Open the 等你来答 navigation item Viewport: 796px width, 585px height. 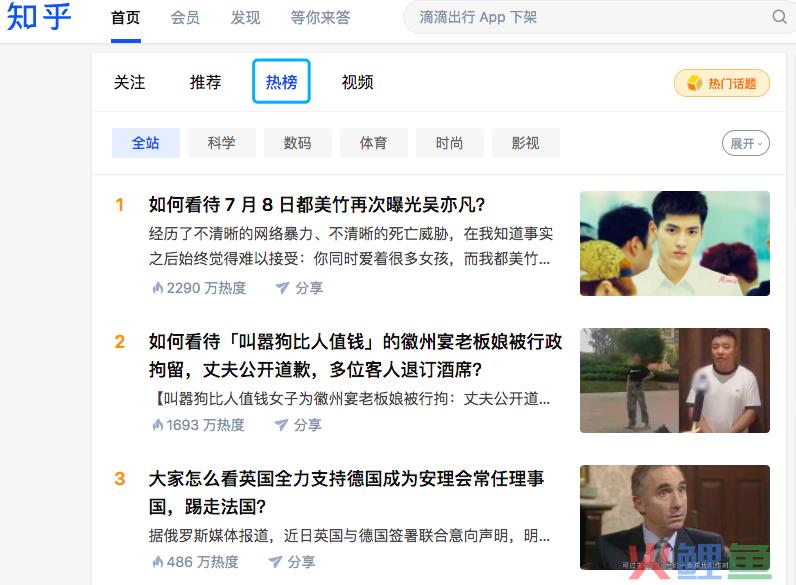320,18
